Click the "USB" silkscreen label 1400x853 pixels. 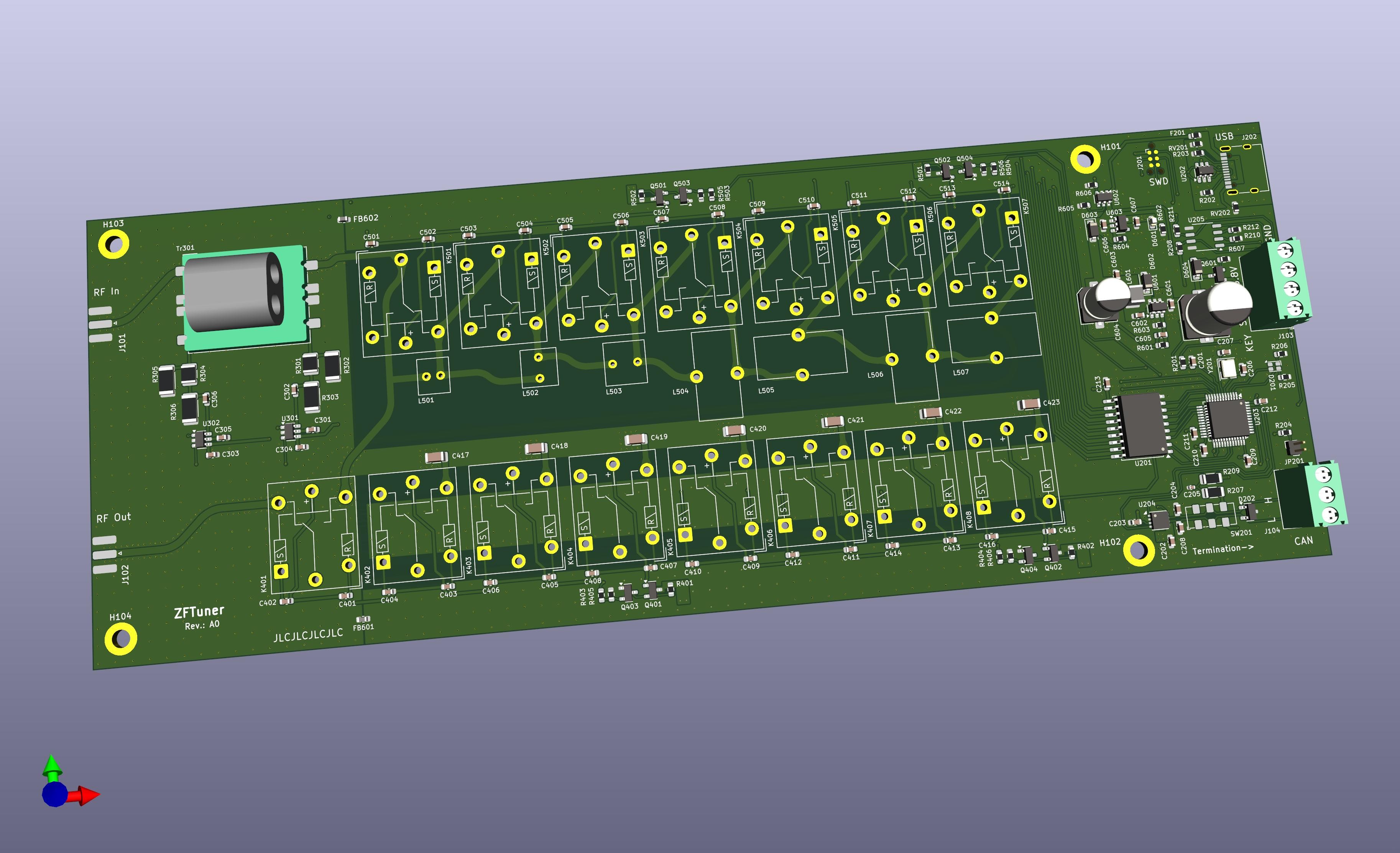point(1224,137)
